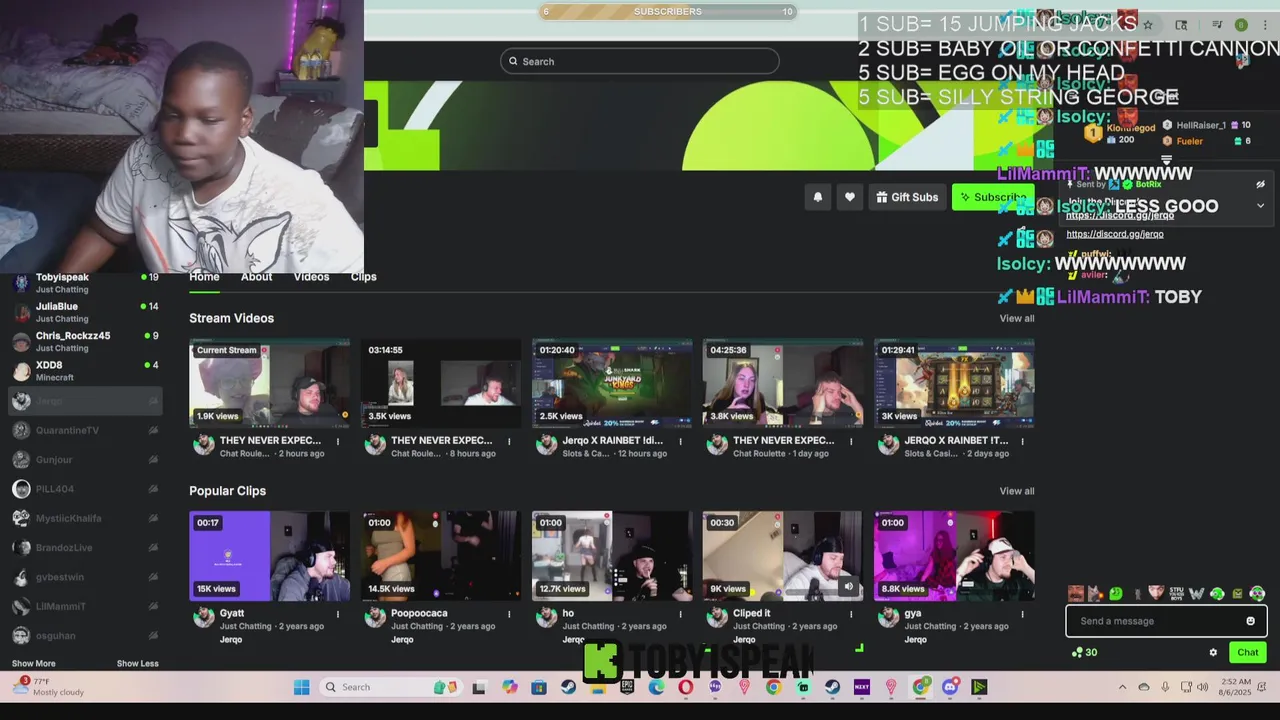Click the green Chat send button
Screen dimensions: 1280x720
[x=1247, y=652]
